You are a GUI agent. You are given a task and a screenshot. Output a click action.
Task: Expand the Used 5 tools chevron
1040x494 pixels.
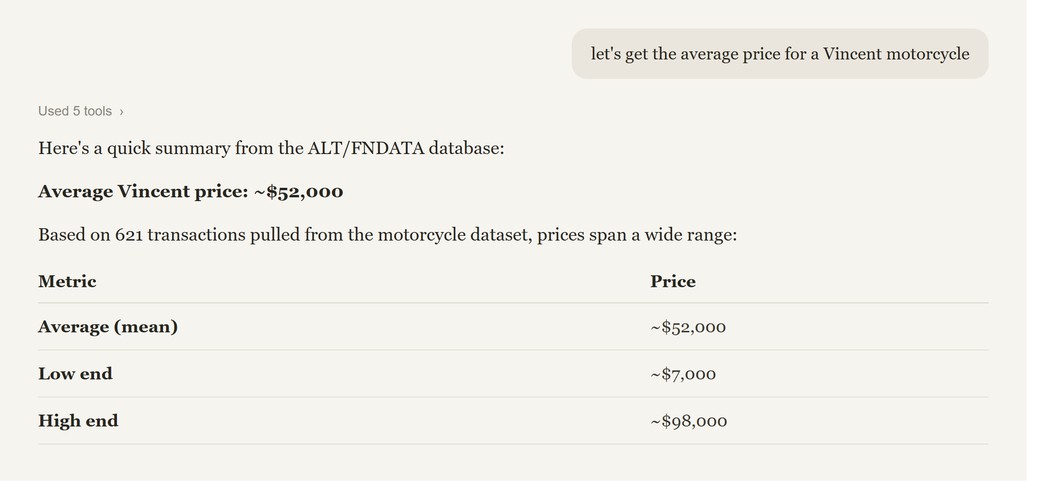click(x=121, y=111)
